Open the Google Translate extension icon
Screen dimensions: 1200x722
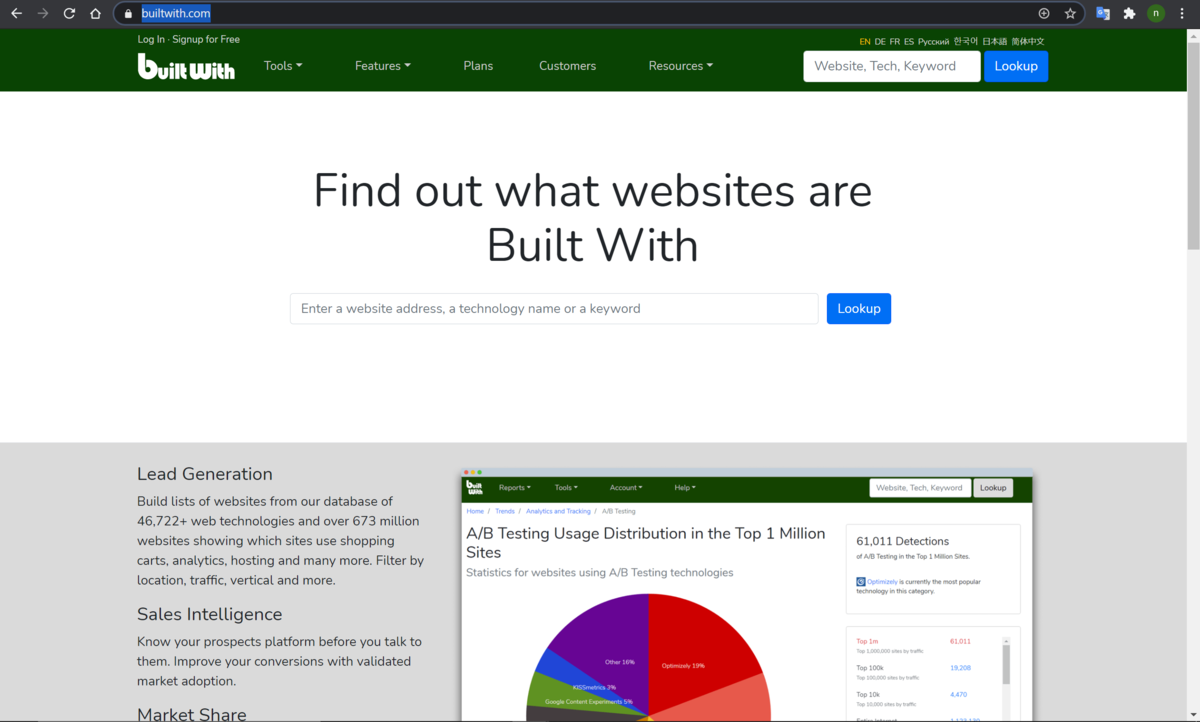coord(1103,13)
